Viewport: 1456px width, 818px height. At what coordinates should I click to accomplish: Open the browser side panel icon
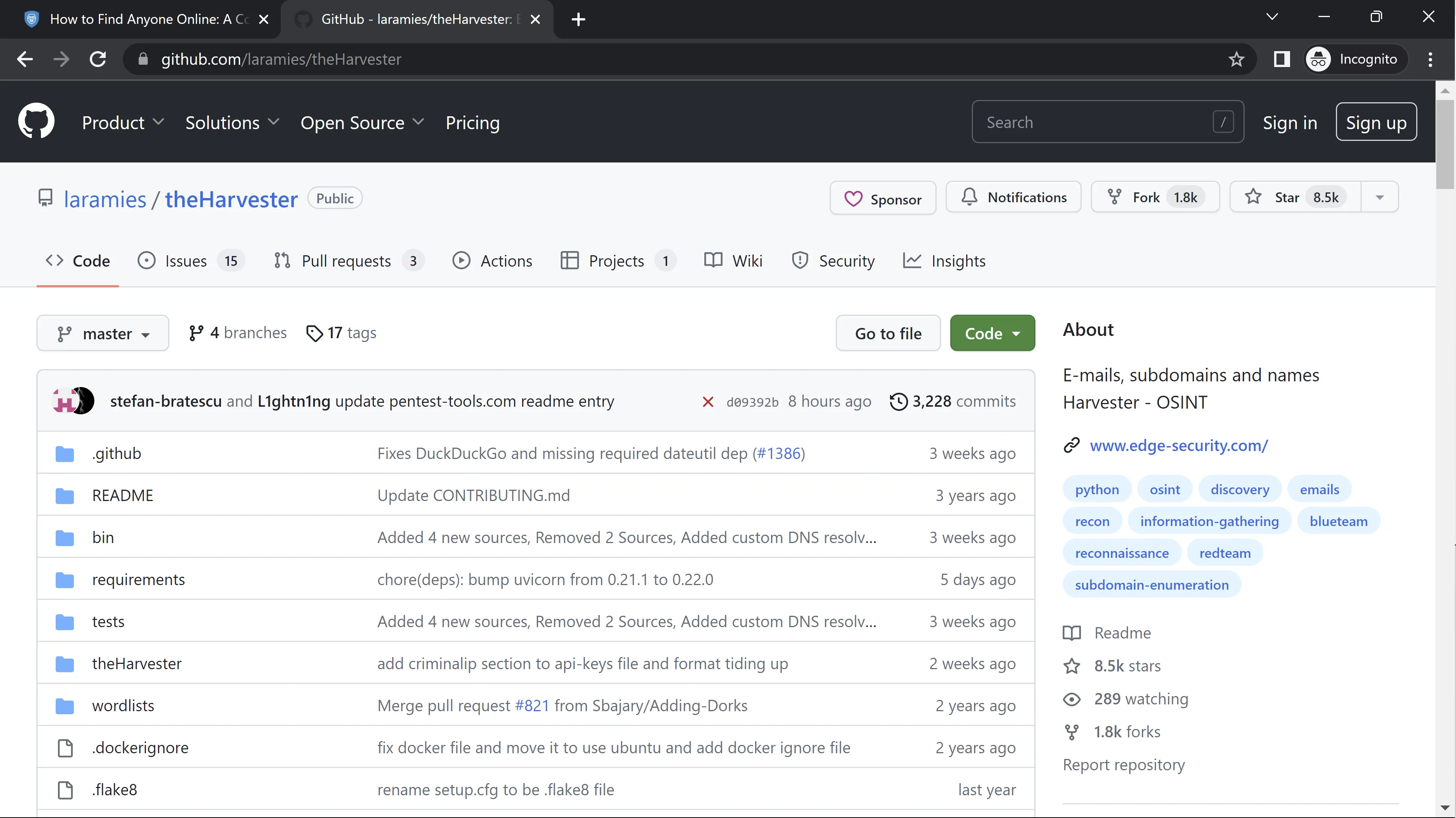(x=1281, y=59)
